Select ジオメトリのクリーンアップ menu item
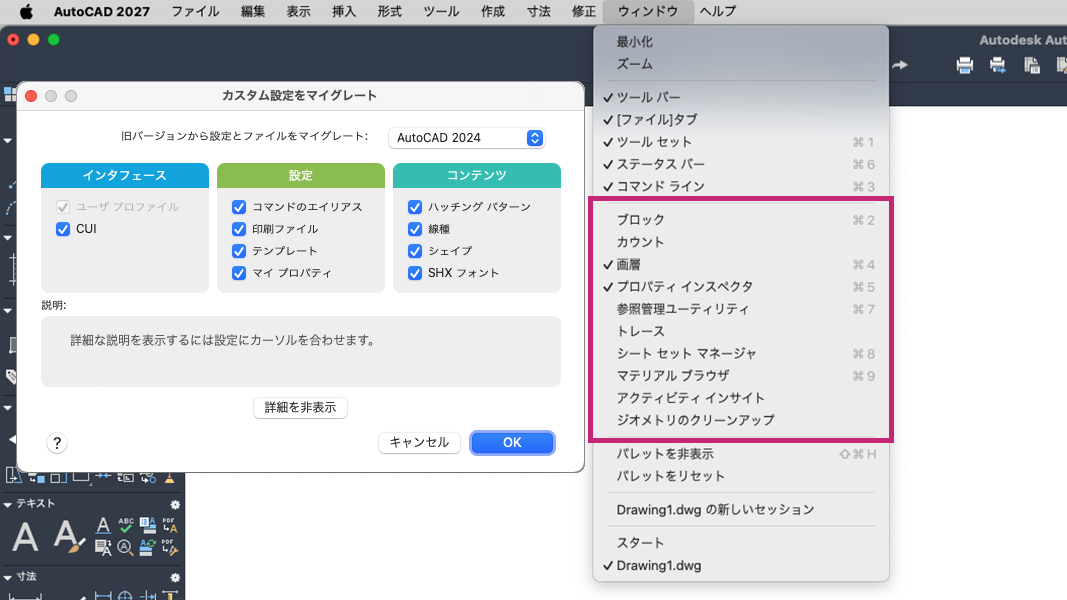Screen dimensions: 1067x600 click(740, 420)
